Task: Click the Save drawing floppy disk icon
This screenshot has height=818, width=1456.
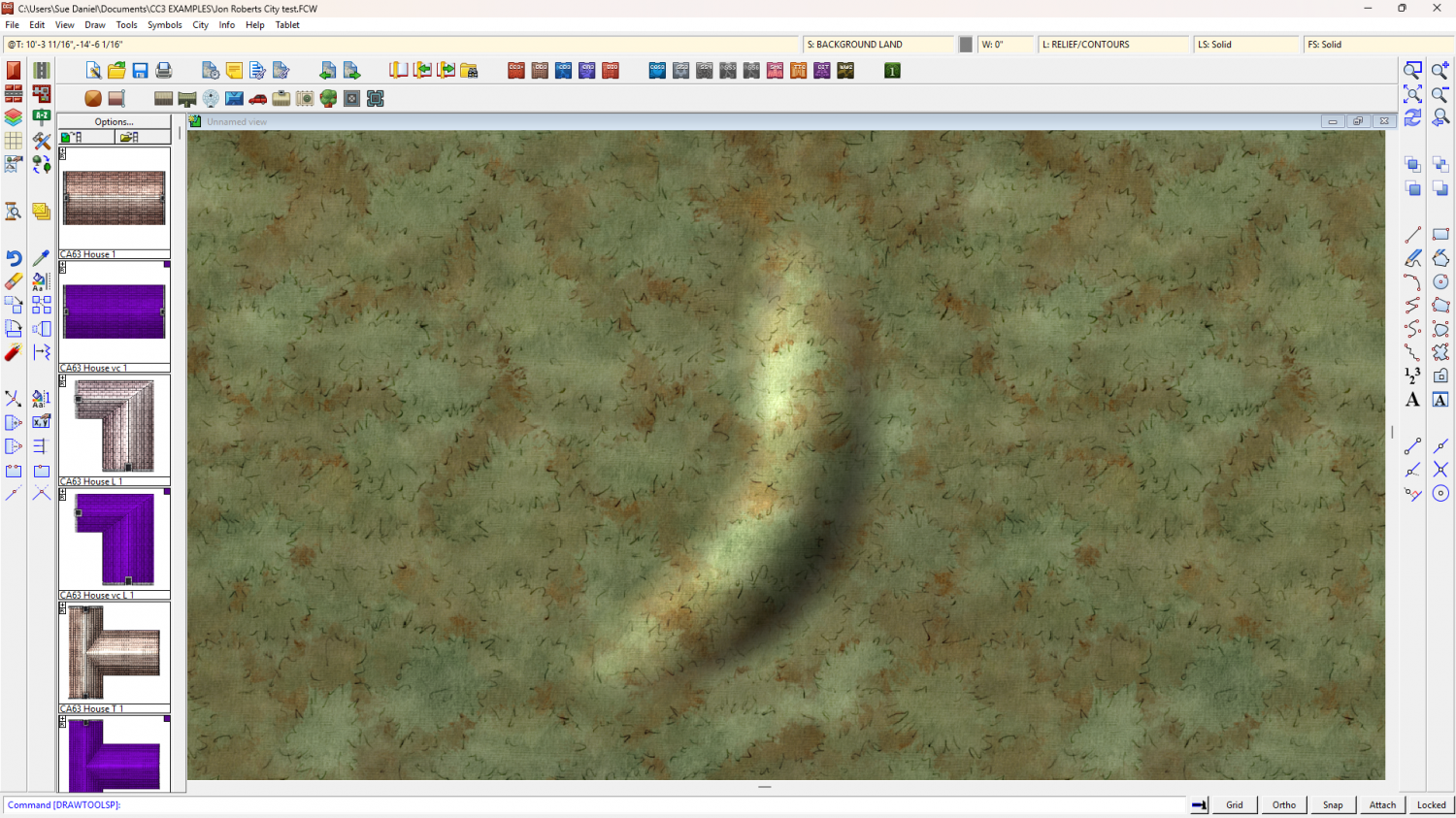Action: point(140,71)
